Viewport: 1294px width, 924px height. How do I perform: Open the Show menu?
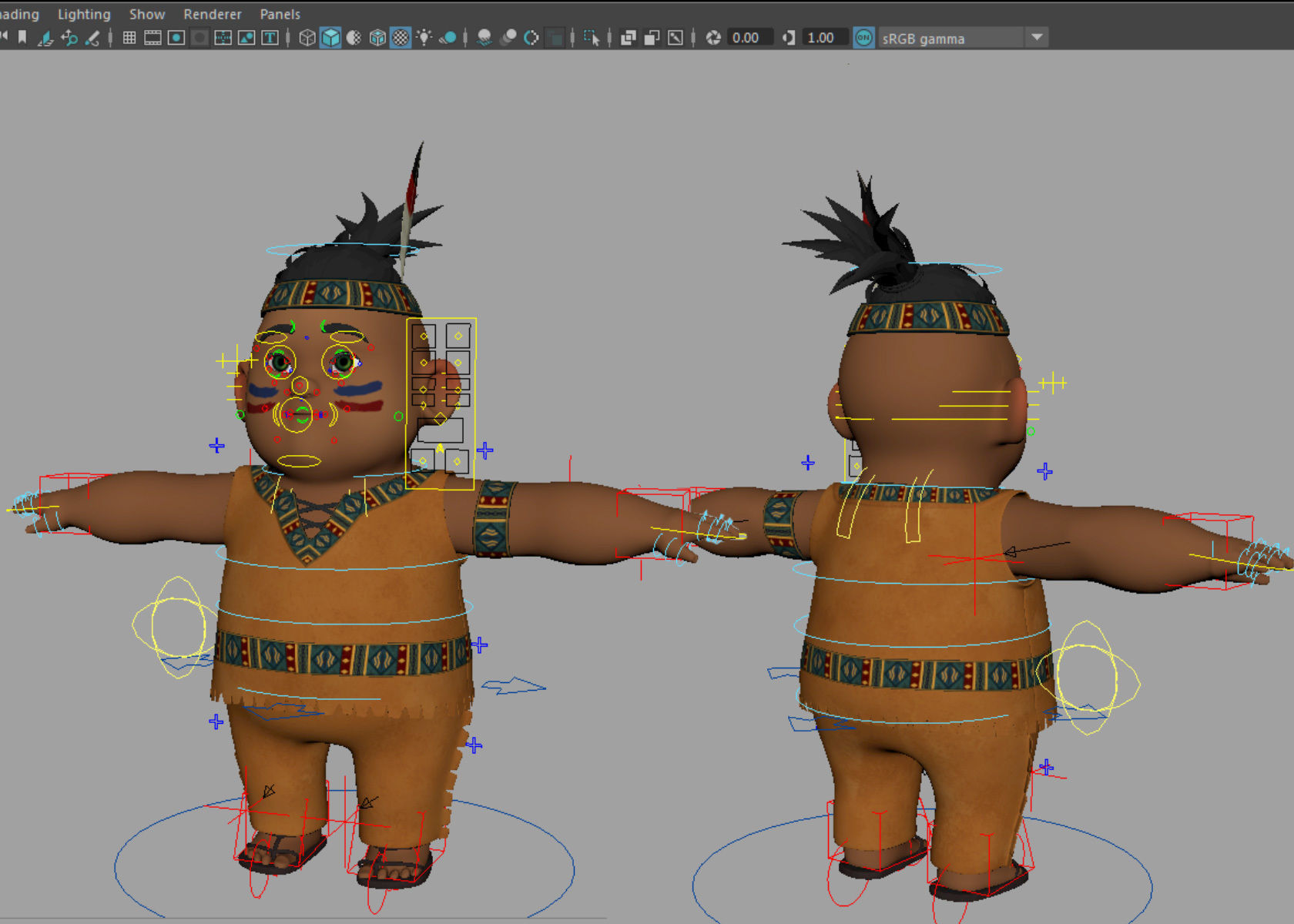point(146,14)
